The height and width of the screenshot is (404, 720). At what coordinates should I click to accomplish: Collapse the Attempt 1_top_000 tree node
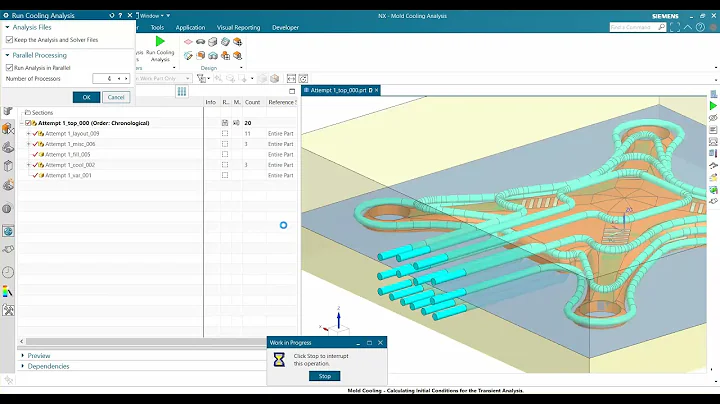(22, 123)
